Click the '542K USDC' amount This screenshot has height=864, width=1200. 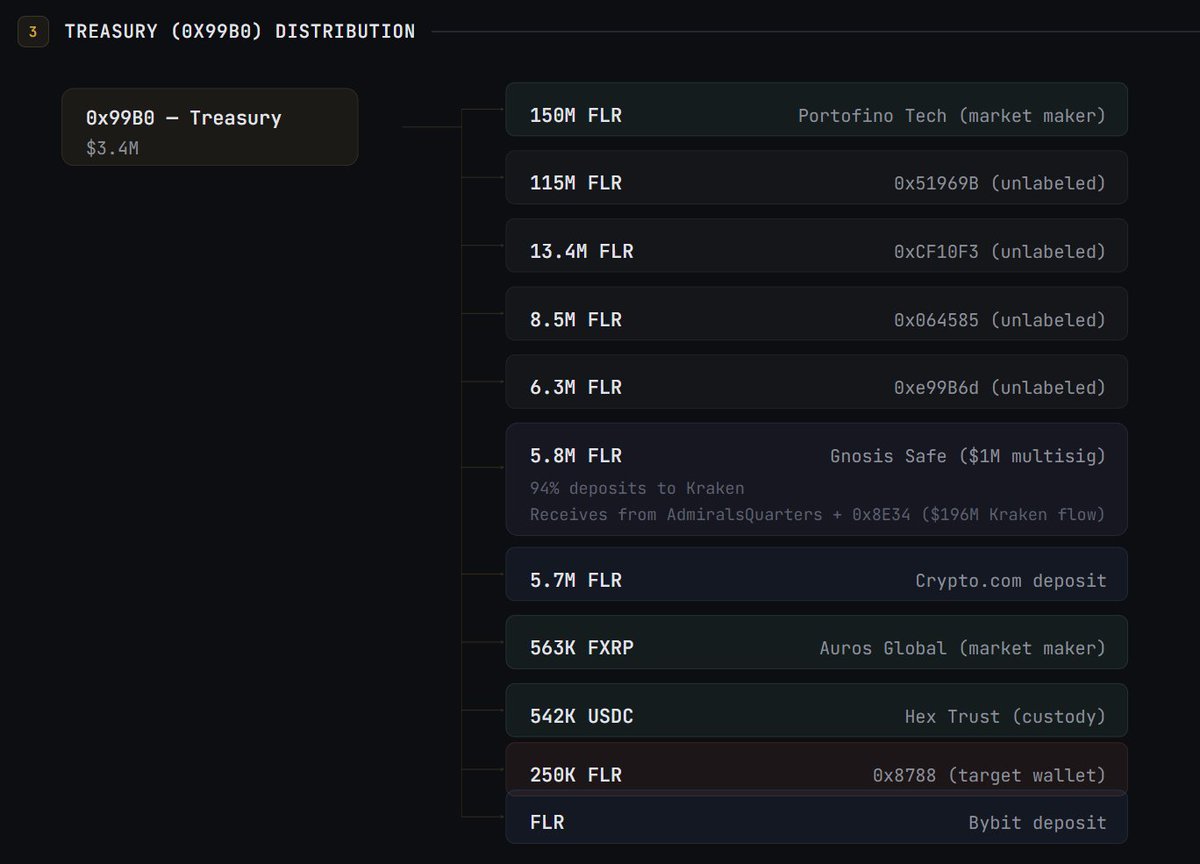[582, 717]
